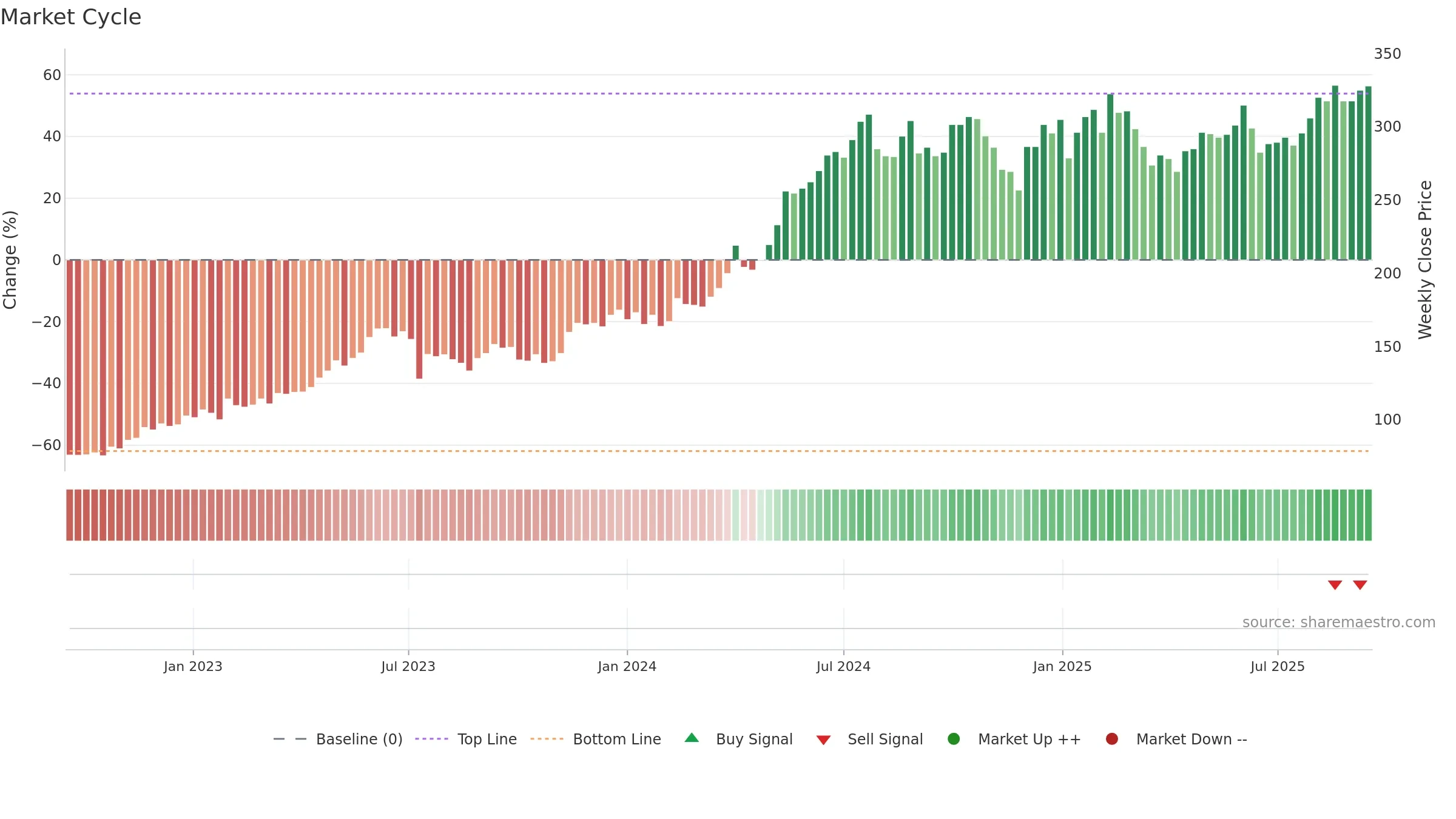The width and height of the screenshot is (1456, 819).
Task: Click the Jan 2023 axis label
Action: tap(193, 666)
